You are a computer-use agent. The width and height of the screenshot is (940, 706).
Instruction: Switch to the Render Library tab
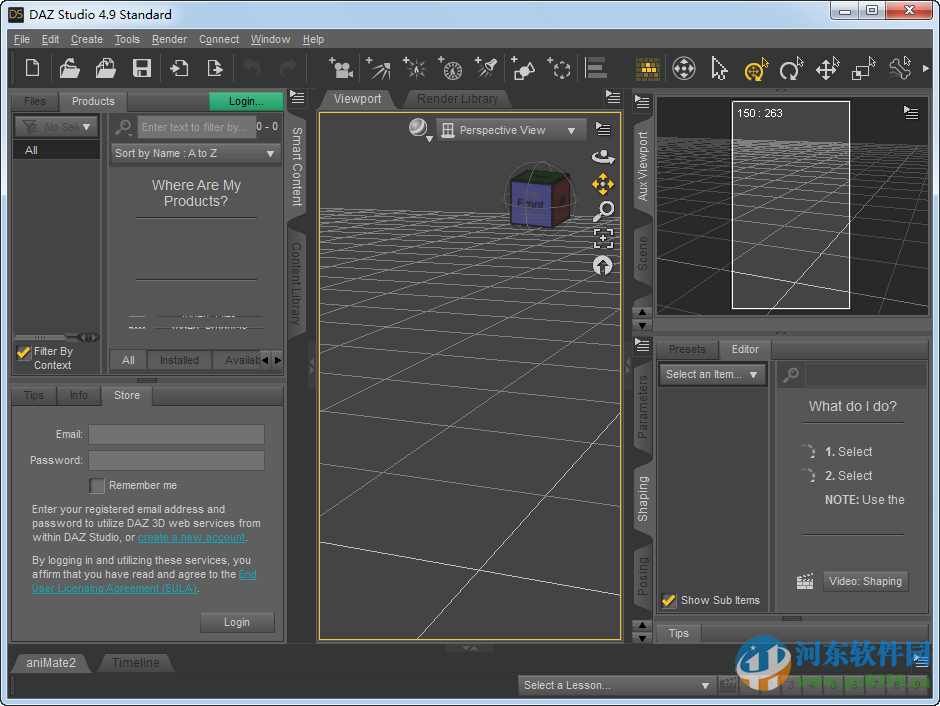click(457, 99)
